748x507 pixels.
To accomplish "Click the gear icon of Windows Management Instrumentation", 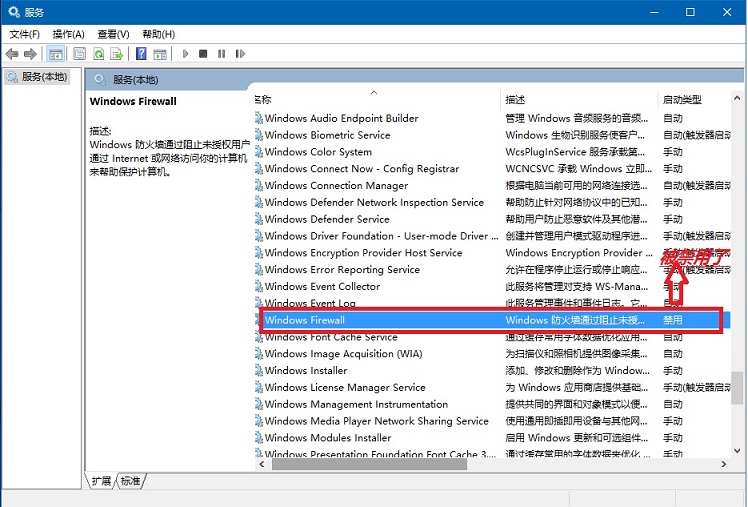I will tap(259, 404).
